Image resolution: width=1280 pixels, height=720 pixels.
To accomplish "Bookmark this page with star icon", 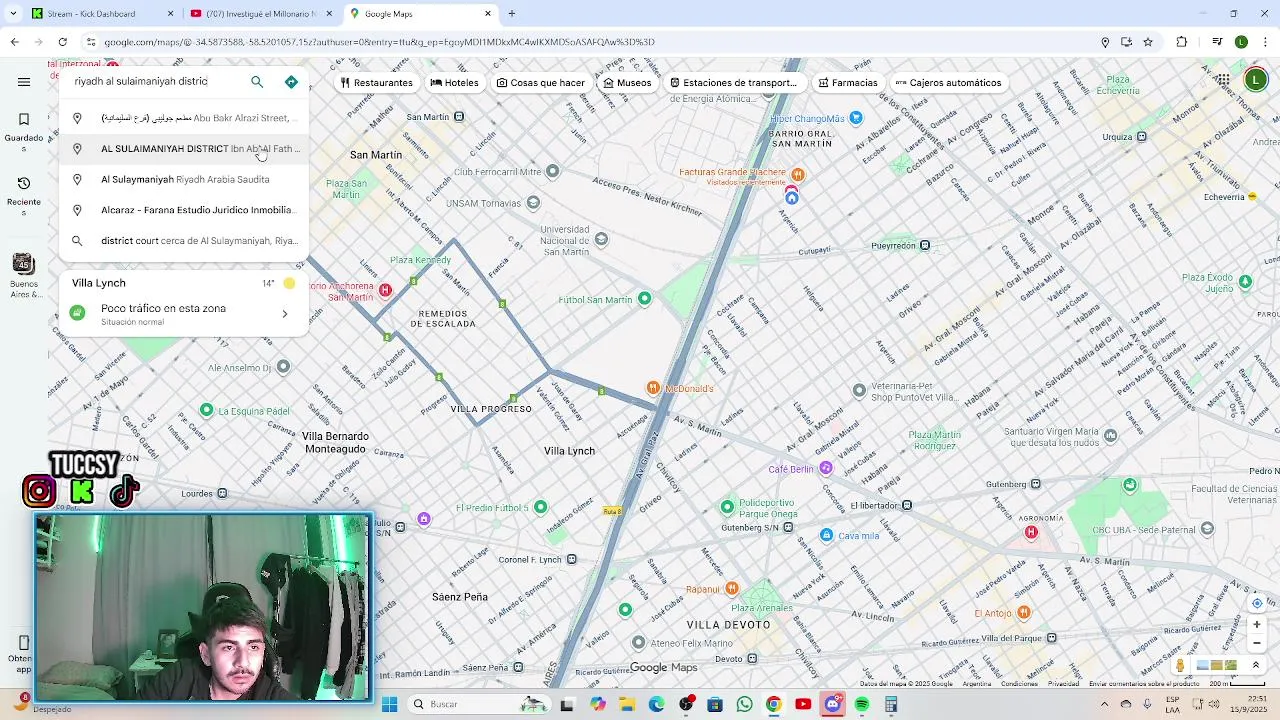I will point(1148,42).
